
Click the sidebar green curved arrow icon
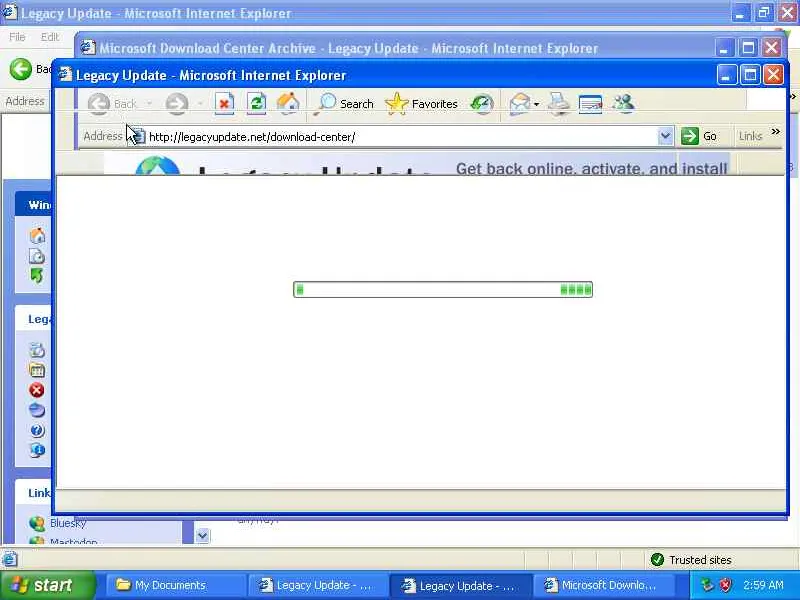(37, 276)
